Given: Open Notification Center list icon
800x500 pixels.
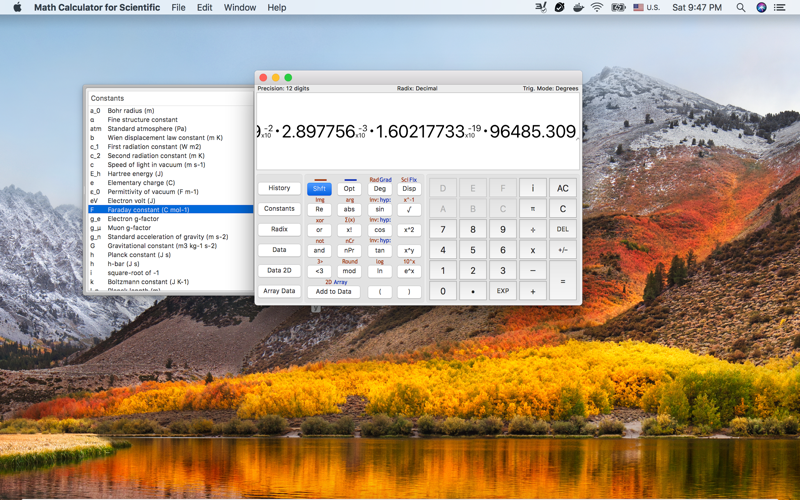Looking at the screenshot, I should [780, 7].
